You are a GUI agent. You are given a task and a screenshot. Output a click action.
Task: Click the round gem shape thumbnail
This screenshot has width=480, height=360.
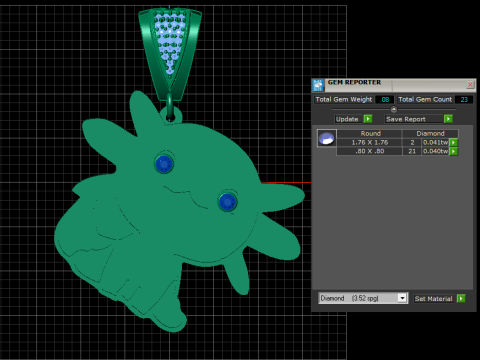point(327,138)
